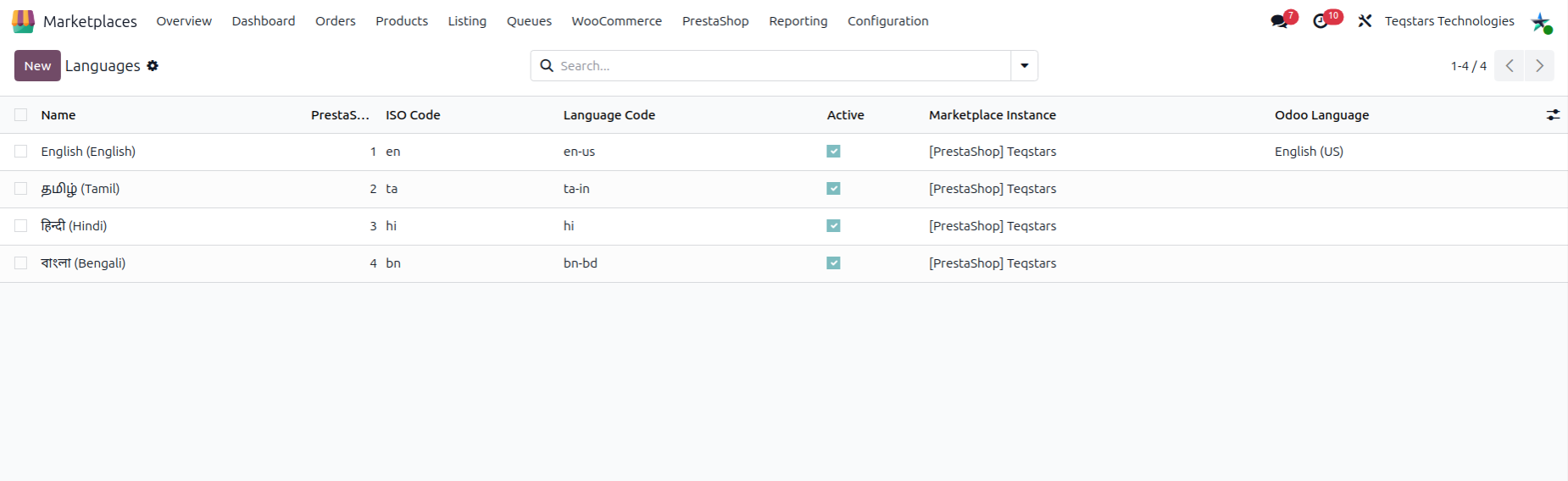This screenshot has height=481, width=1568.
Task: Go to the previous page arrow
Action: pyautogui.click(x=1509, y=65)
